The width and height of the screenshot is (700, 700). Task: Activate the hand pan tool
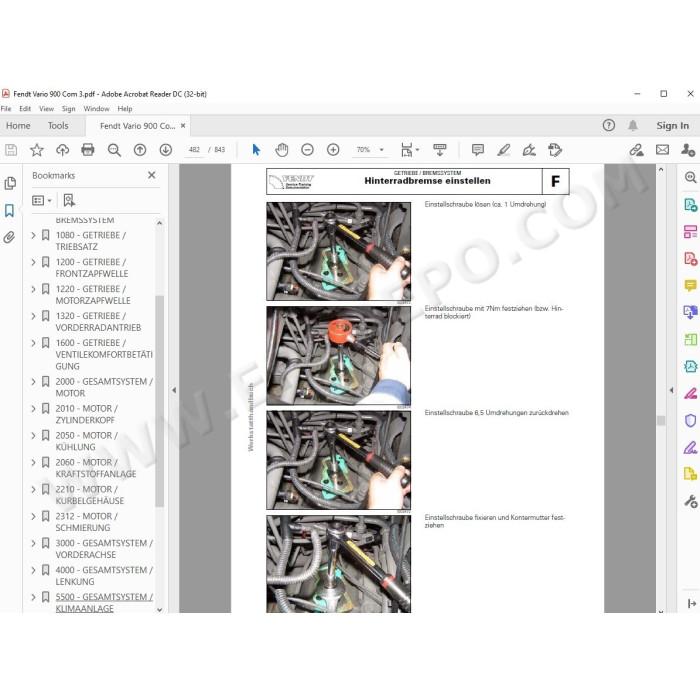click(x=282, y=150)
